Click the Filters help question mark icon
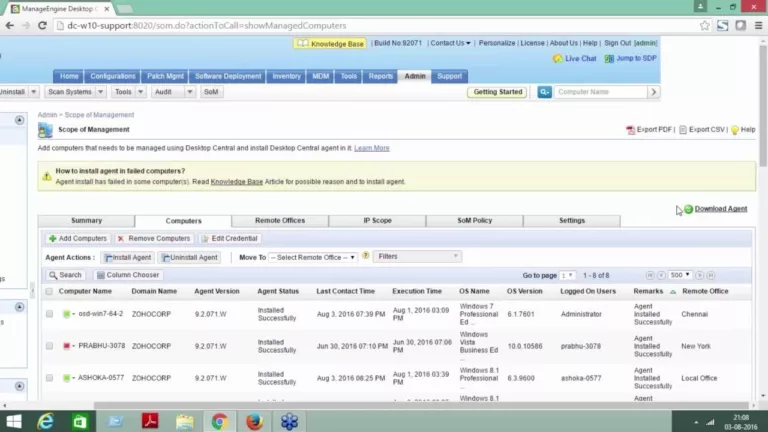The width and height of the screenshot is (768, 432). (x=365, y=256)
